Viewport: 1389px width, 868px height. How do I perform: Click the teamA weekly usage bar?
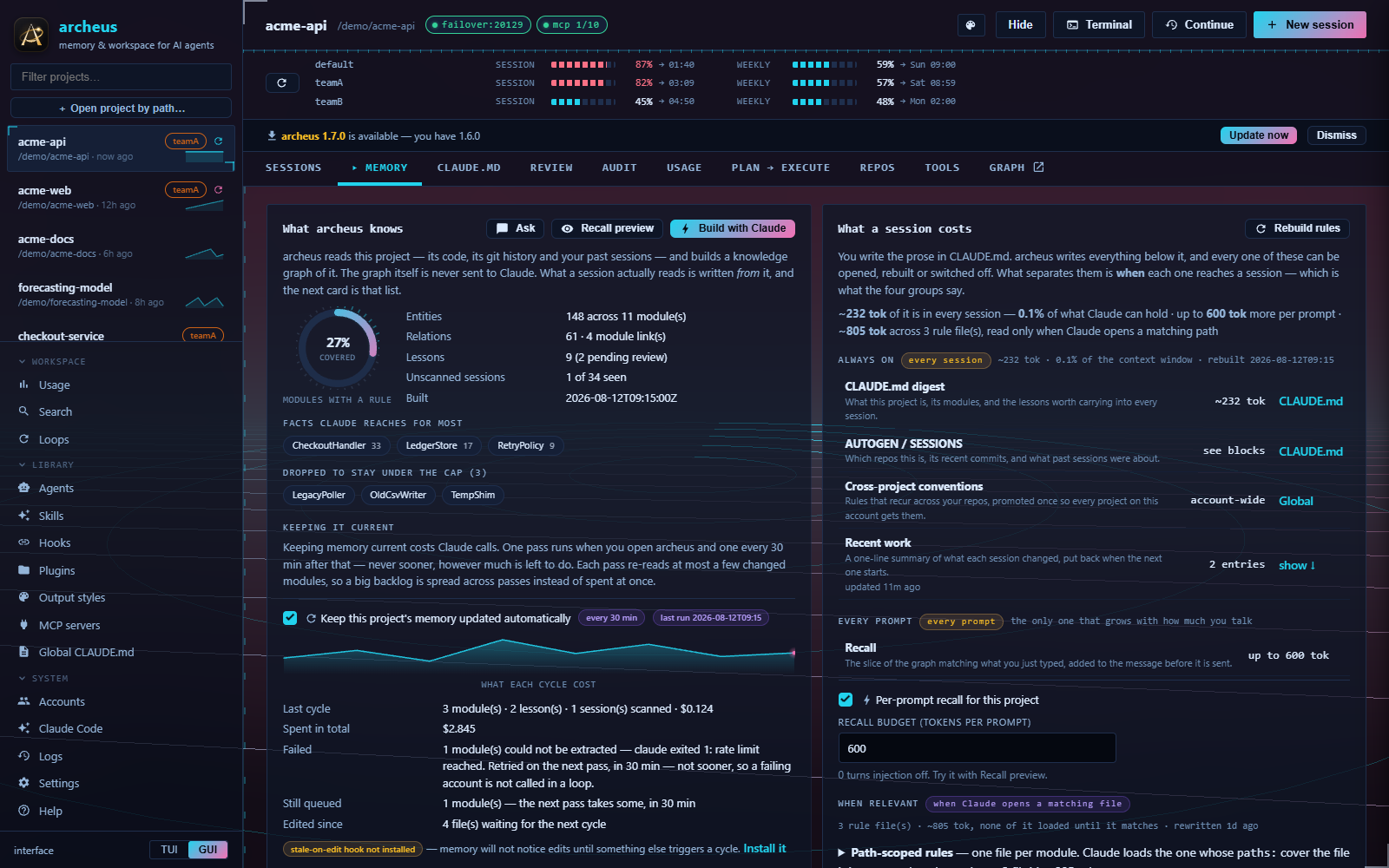click(x=824, y=83)
